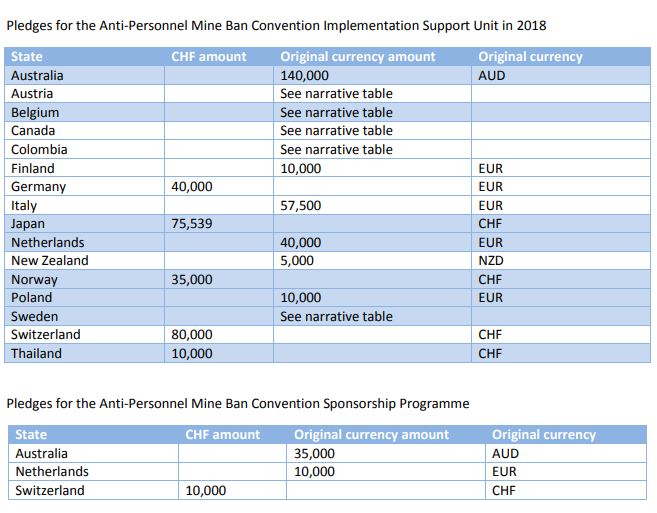Click the EUR currency cell in Finland's row
The image size is (657, 513).
tap(491, 168)
